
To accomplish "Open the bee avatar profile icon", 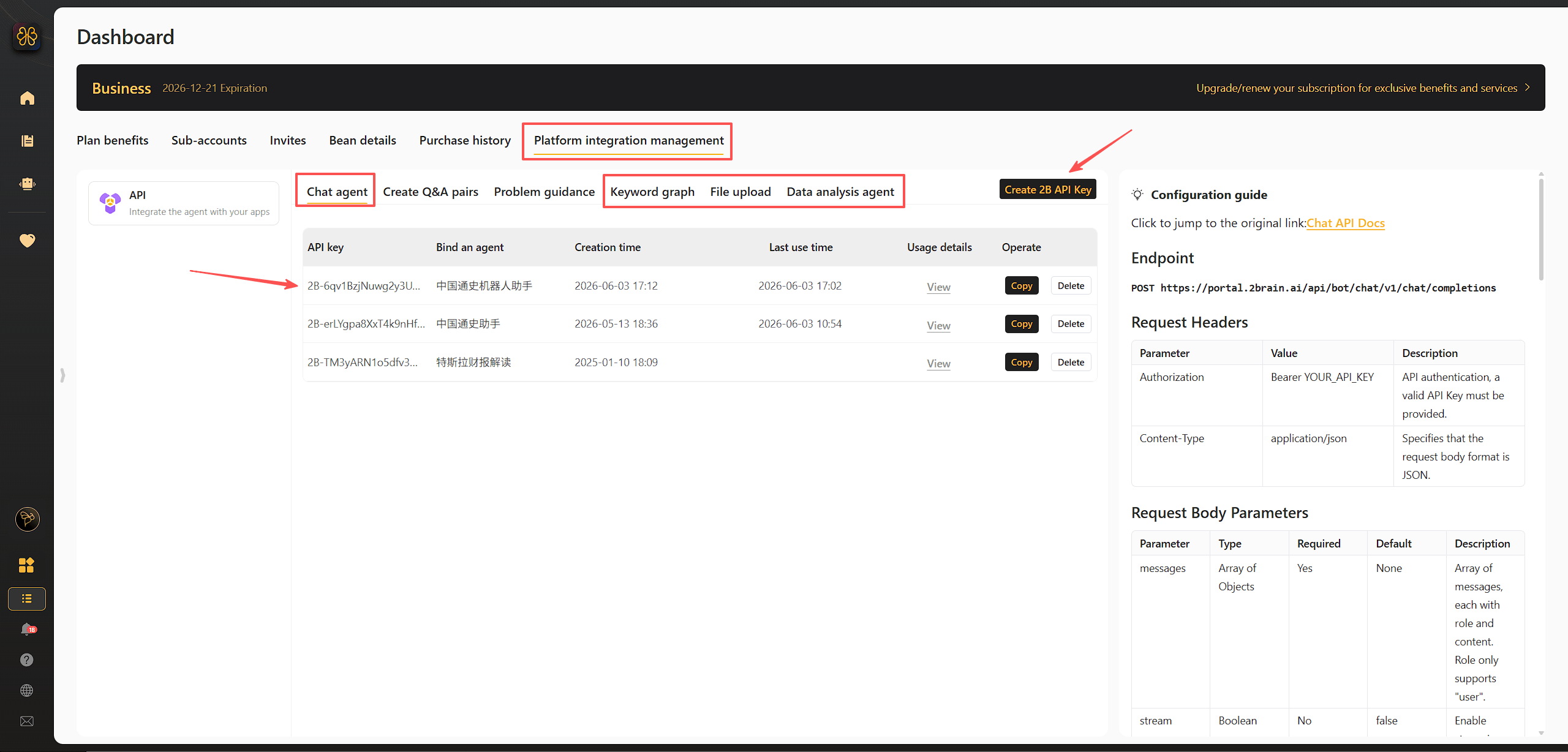I will coord(27,519).
